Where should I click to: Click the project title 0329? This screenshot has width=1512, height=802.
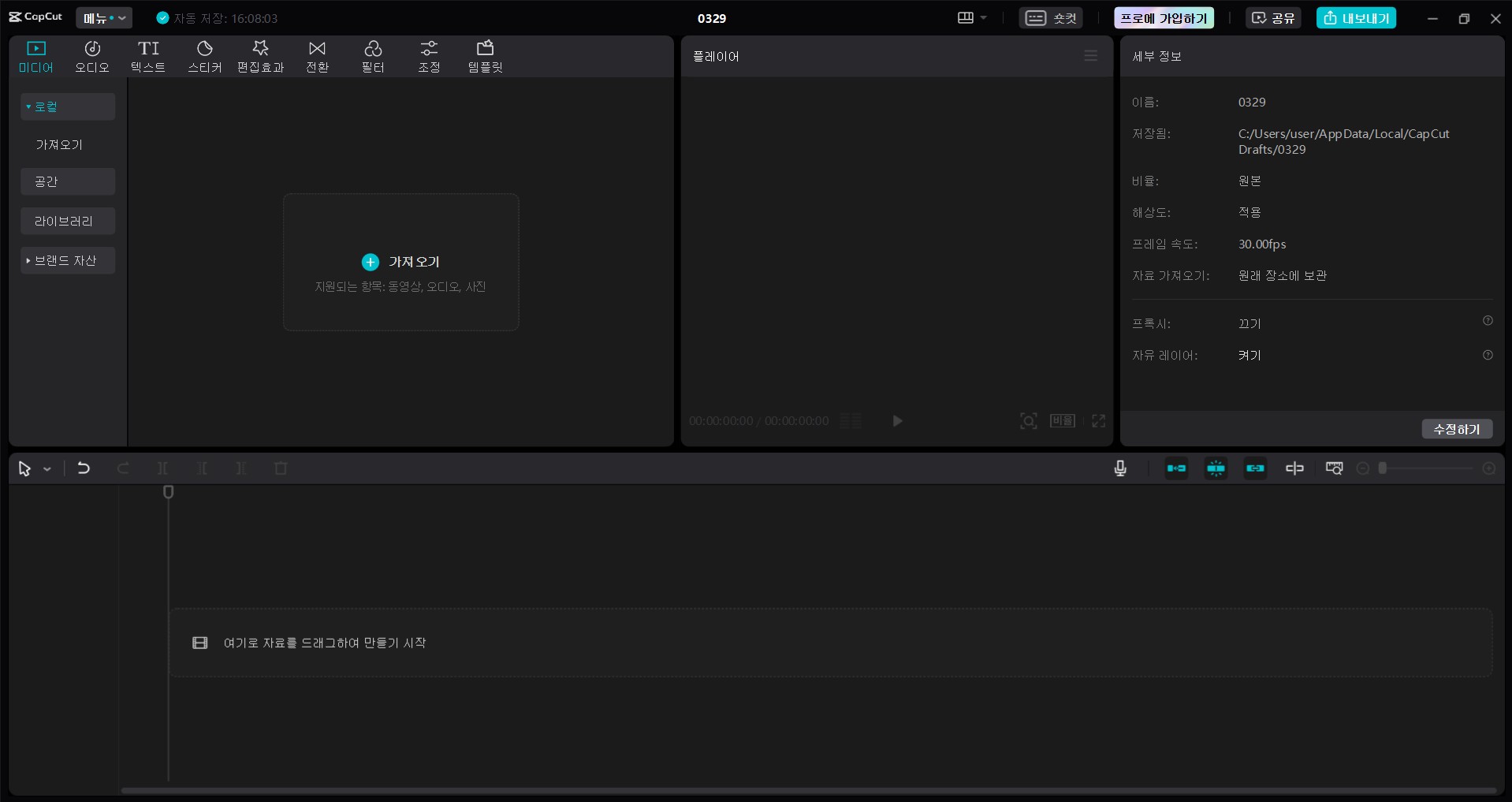pyautogui.click(x=712, y=18)
